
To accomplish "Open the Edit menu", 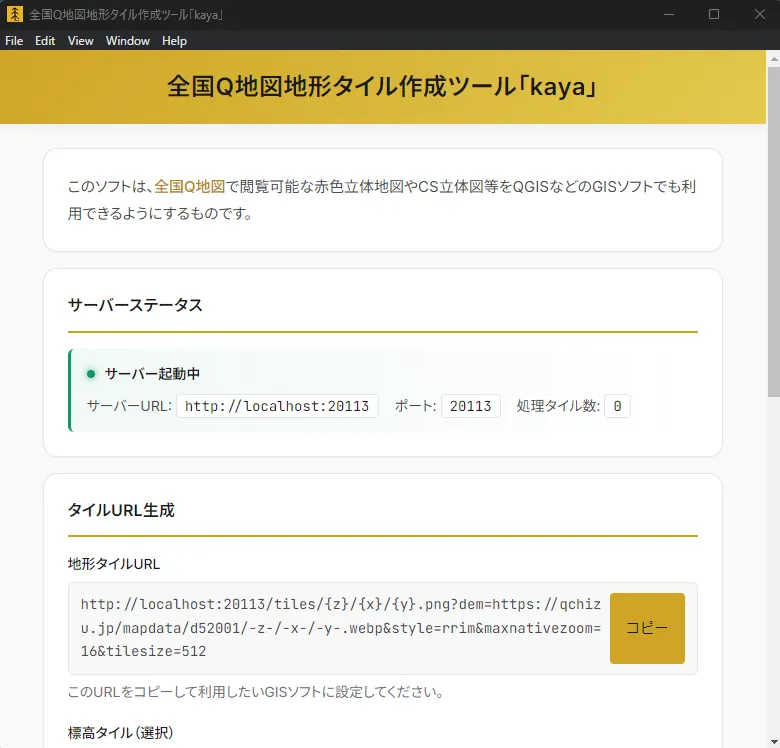I will [45, 41].
